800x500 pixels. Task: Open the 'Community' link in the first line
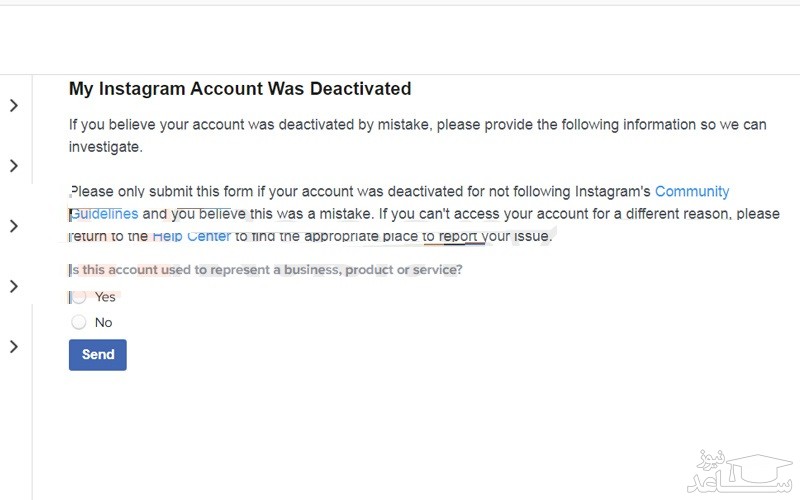pyautogui.click(x=692, y=191)
